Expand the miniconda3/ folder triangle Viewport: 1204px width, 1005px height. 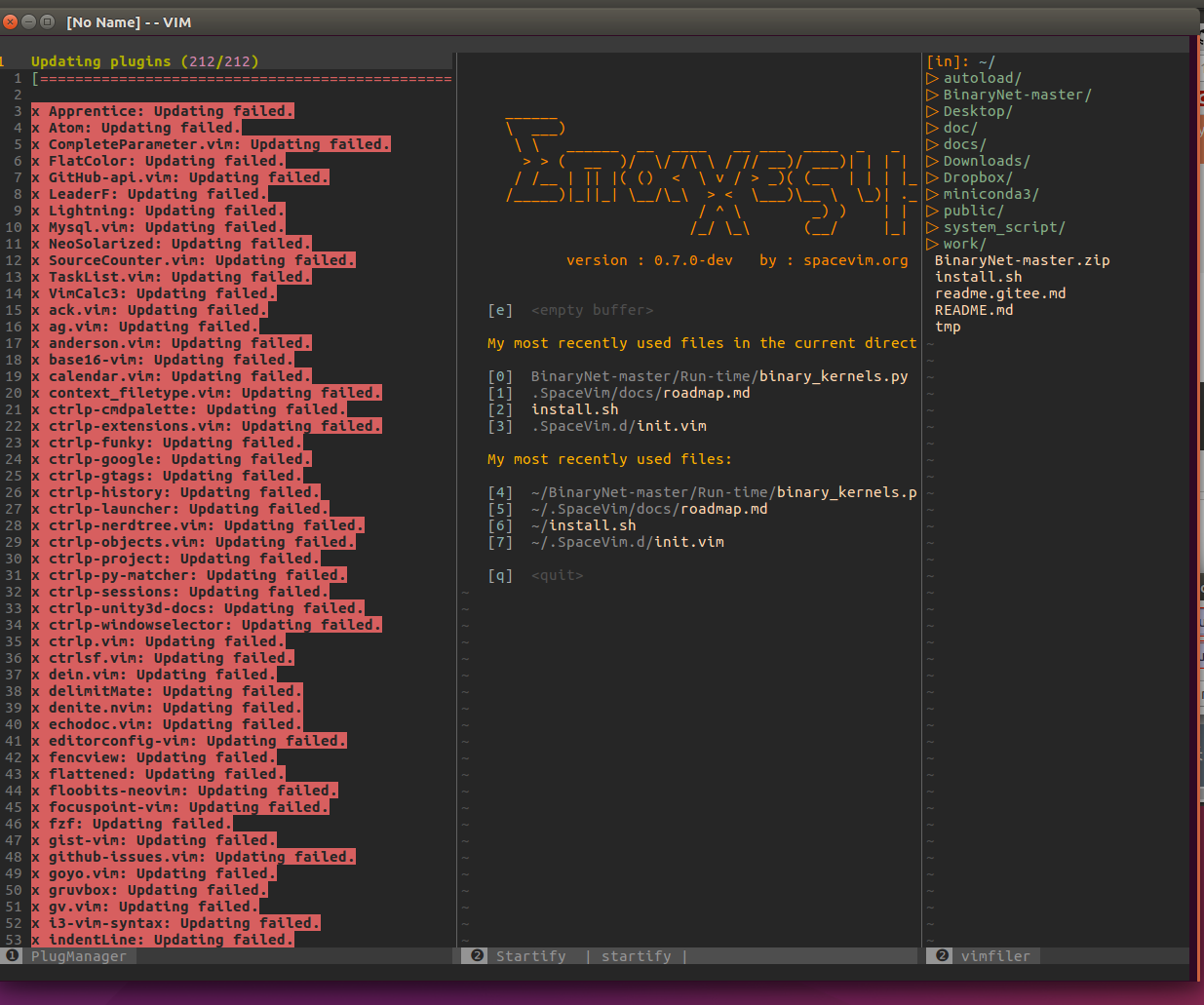[932, 194]
